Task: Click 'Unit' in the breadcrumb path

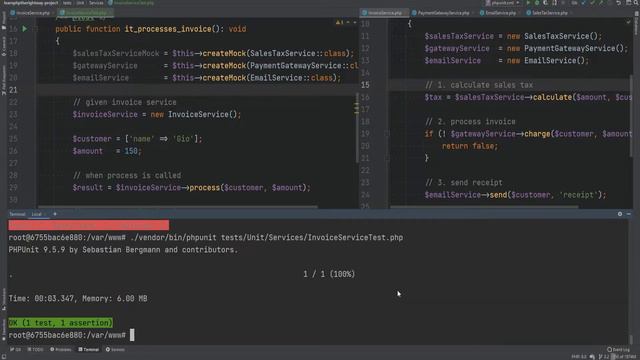Action: pyautogui.click(x=80, y=3)
